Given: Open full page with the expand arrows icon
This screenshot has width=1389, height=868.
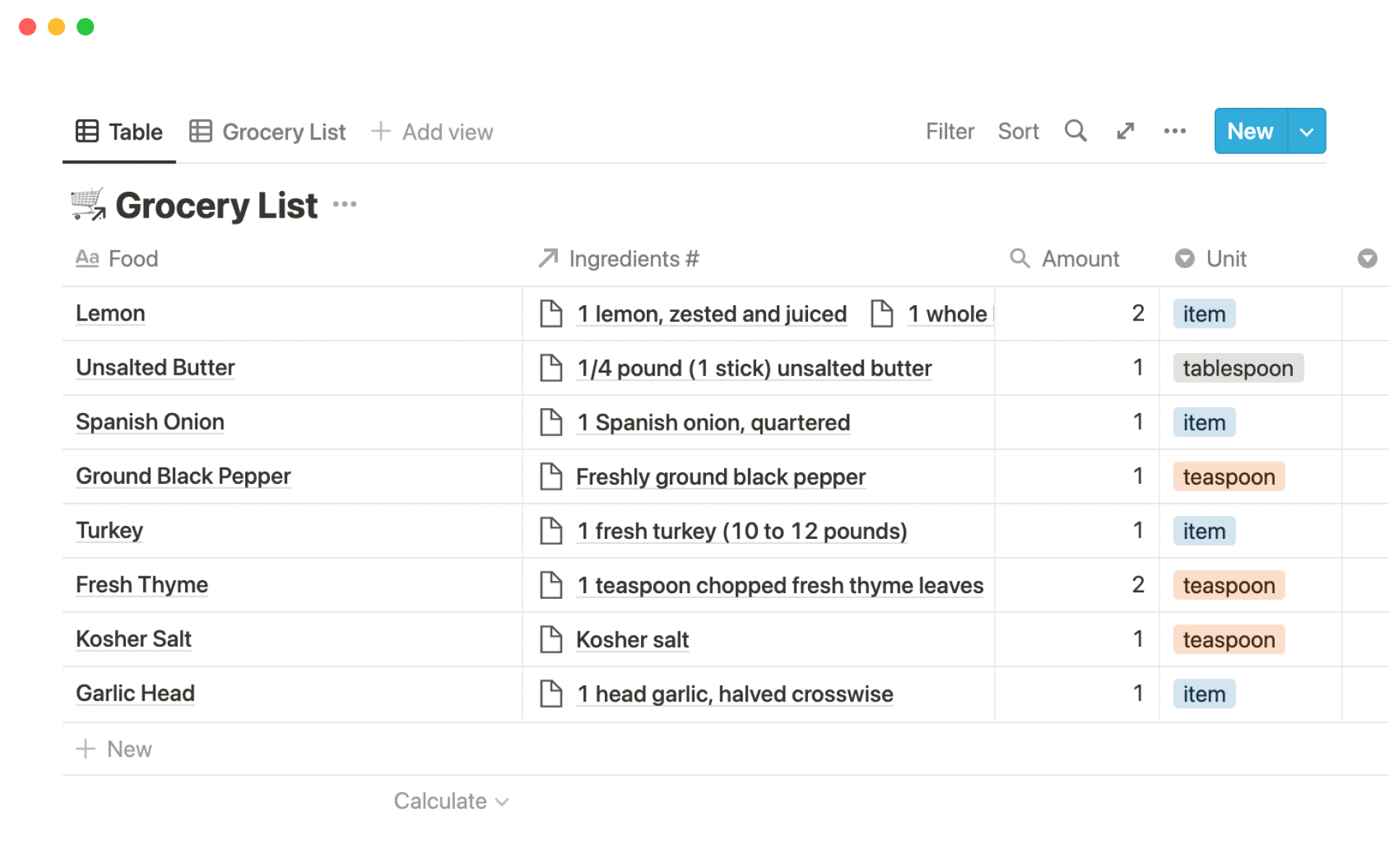Looking at the screenshot, I should pyautogui.click(x=1125, y=131).
